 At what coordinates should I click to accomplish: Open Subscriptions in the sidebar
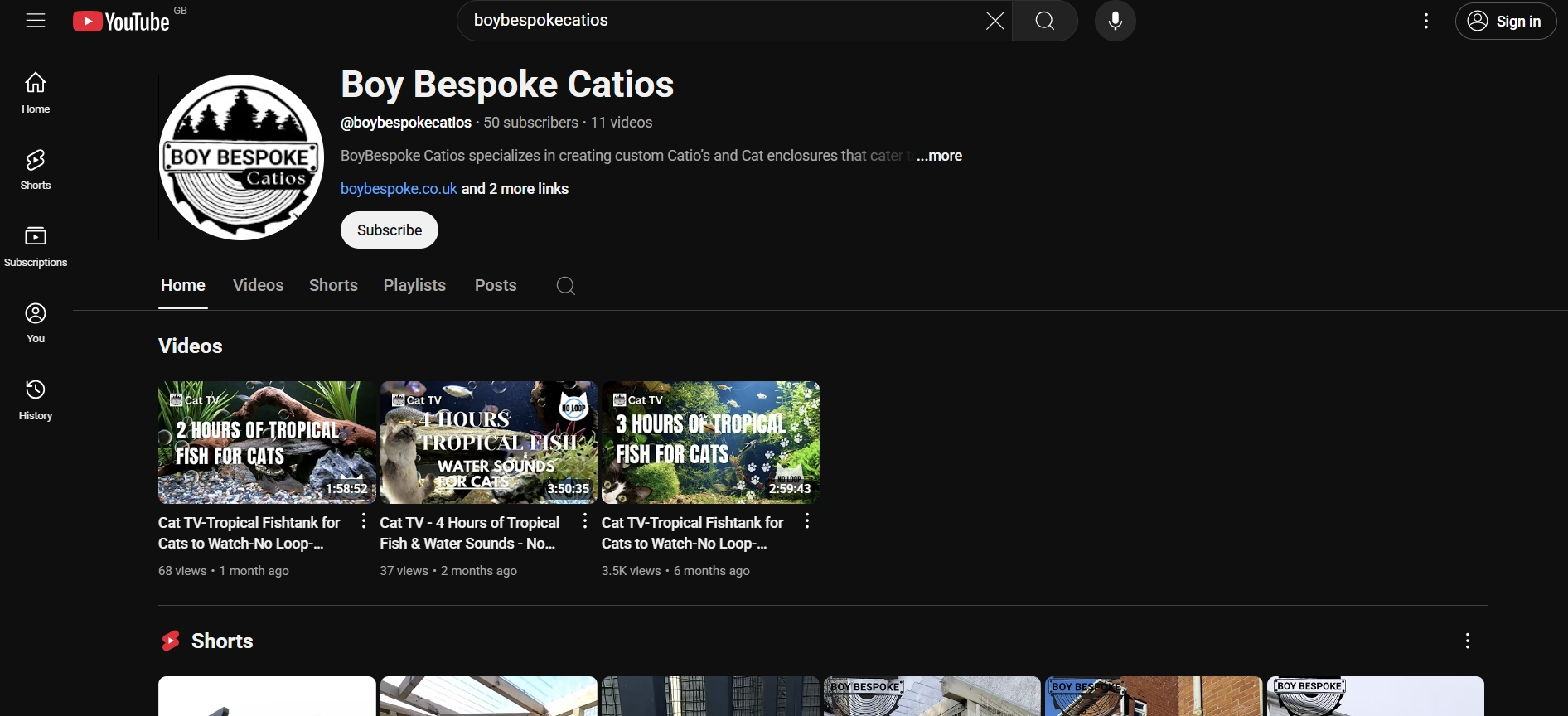(36, 247)
